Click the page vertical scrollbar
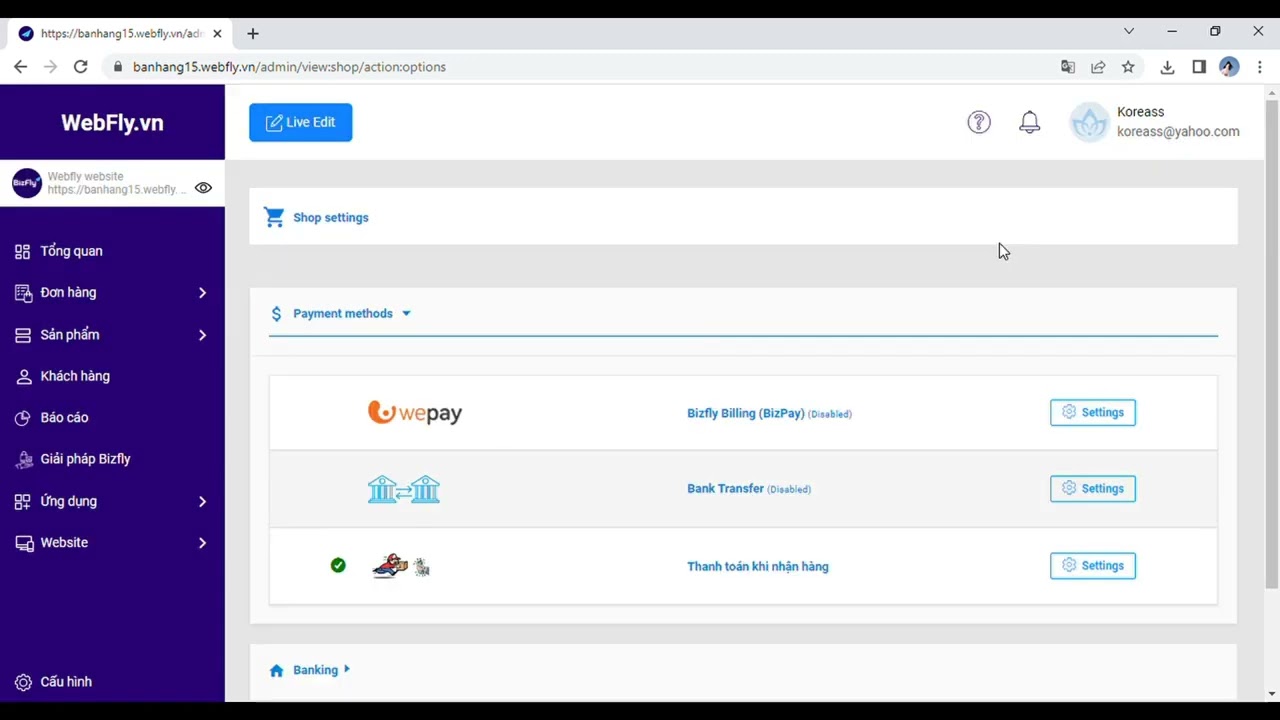Viewport: 1280px width, 720px height. pyautogui.click(x=1271, y=340)
